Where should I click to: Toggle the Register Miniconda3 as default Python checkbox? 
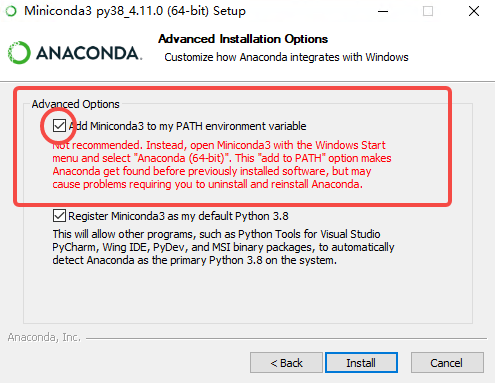click(x=59, y=216)
